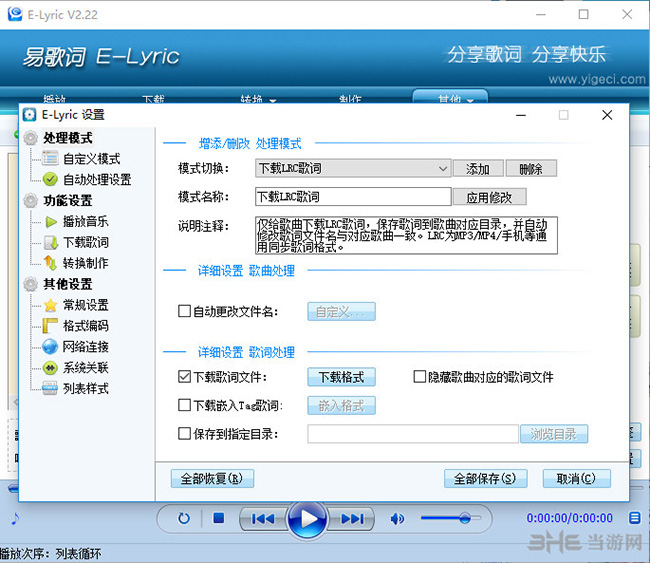Skip to next track
The image size is (650, 563).
(352, 519)
